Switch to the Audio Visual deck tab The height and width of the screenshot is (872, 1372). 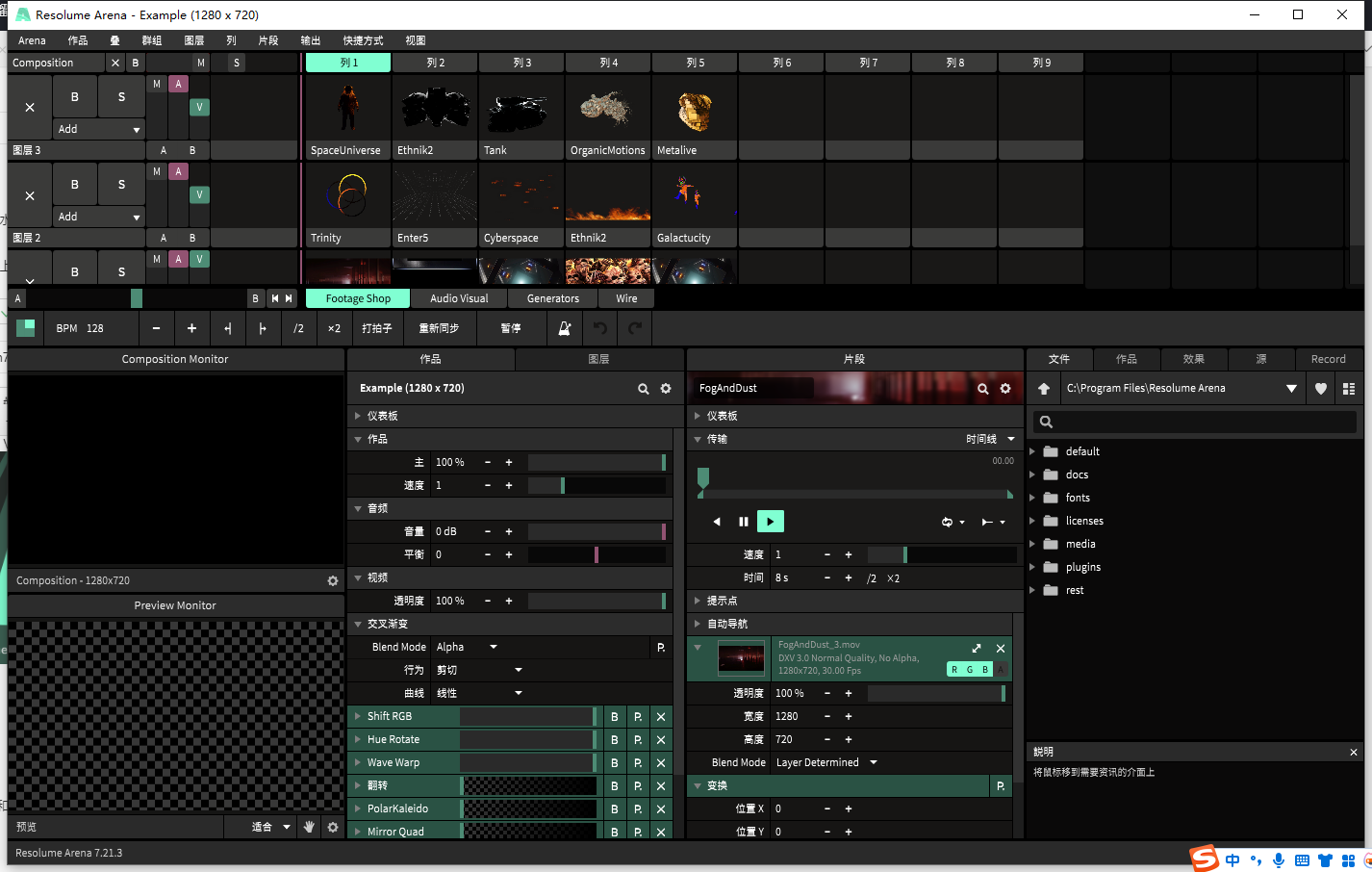pyautogui.click(x=459, y=299)
